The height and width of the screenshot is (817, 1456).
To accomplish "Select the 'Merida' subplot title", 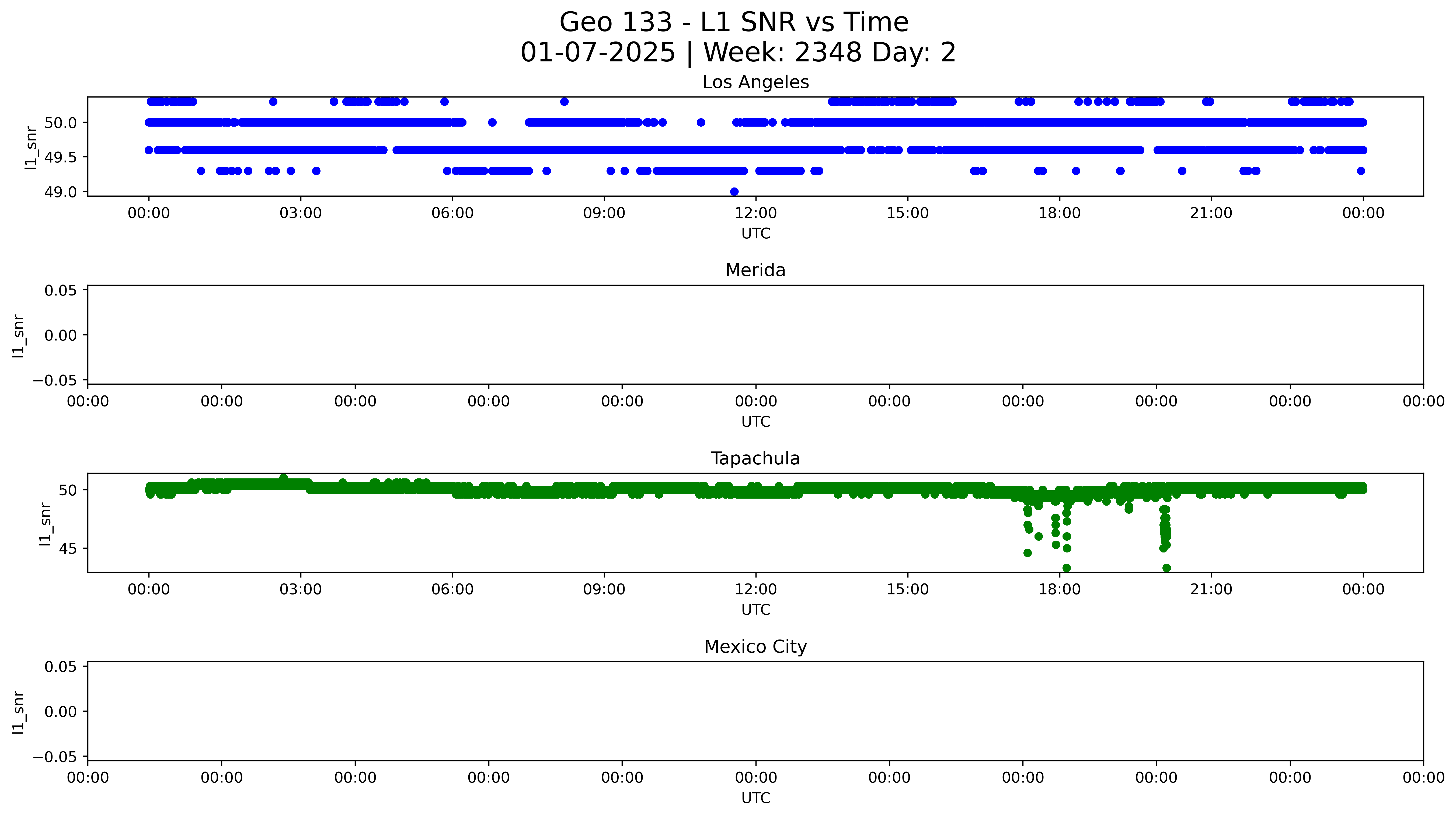I will tap(755, 270).
